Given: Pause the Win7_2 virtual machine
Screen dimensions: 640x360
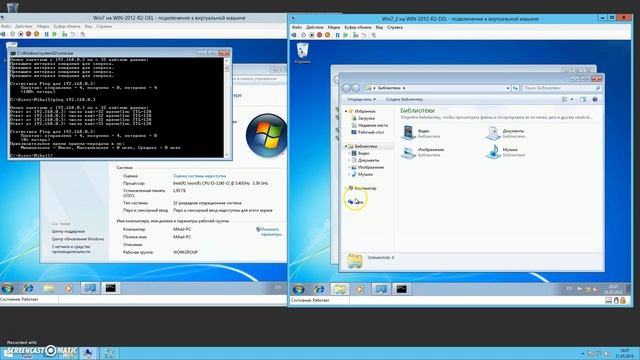Looking at the screenshot, I should (x=338, y=36).
